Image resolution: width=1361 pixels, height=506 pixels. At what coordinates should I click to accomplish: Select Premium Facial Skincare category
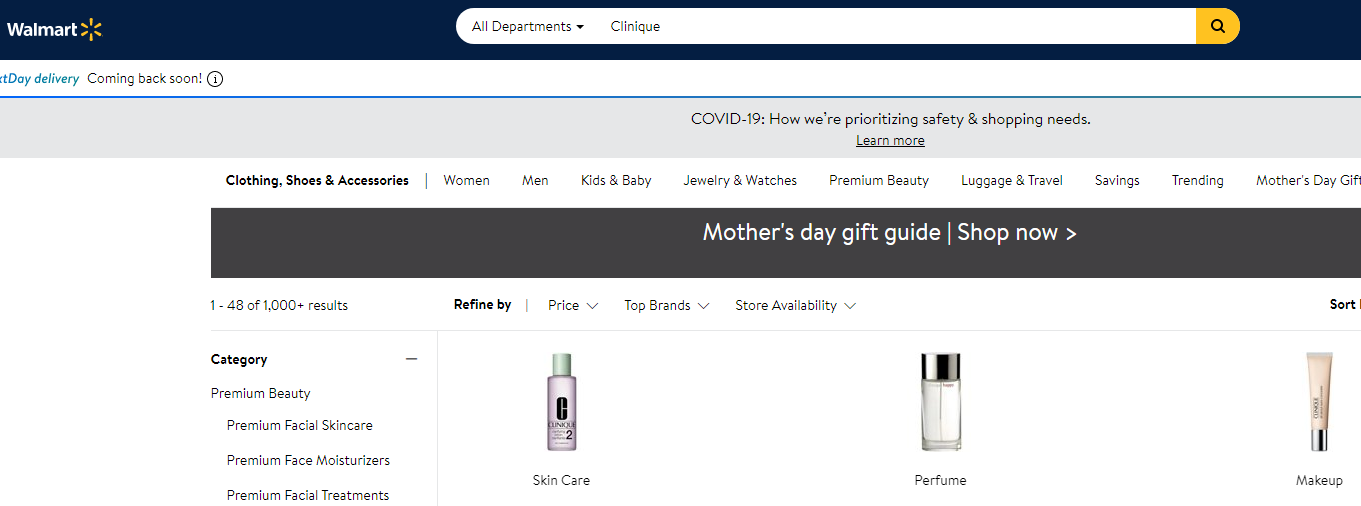click(299, 425)
